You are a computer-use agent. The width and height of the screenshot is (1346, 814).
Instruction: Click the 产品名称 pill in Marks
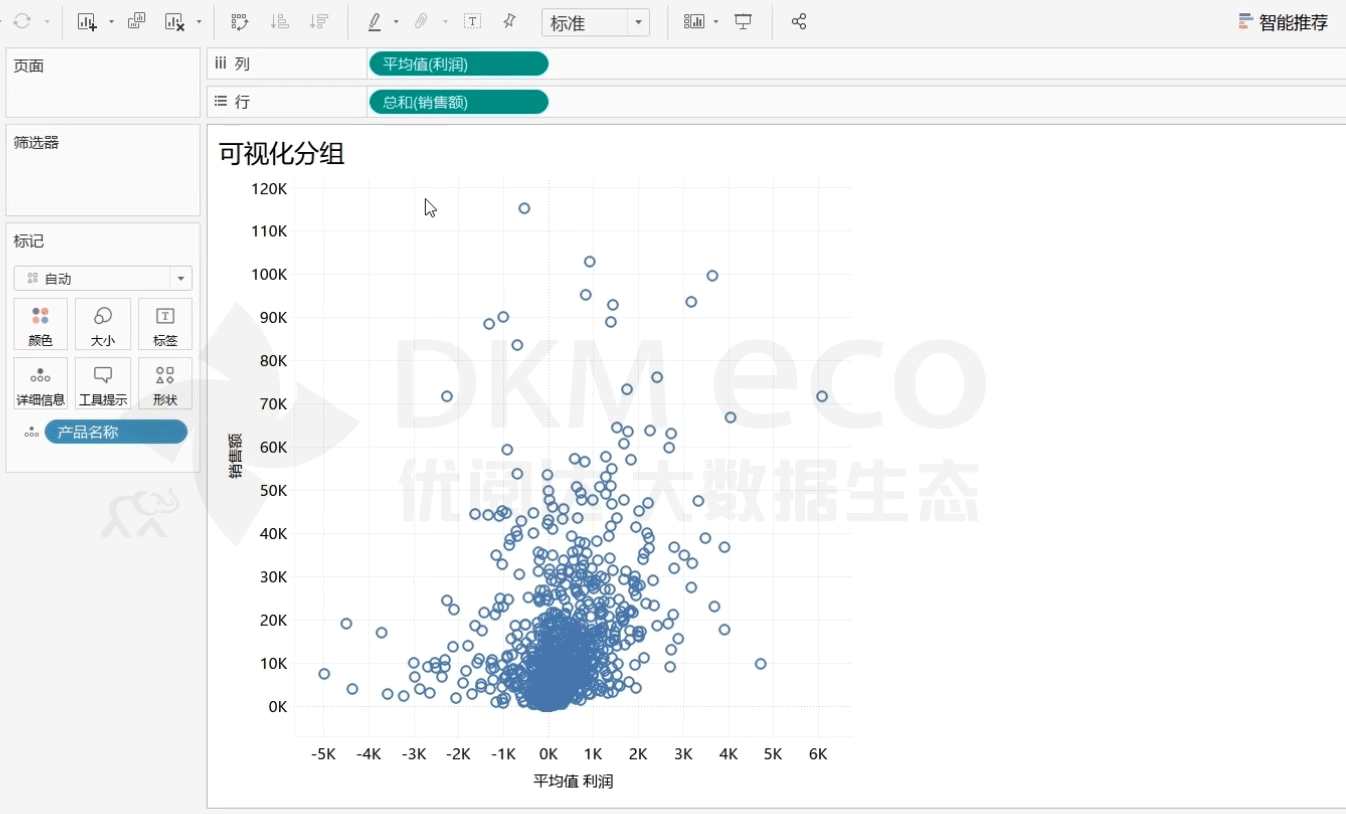tap(116, 432)
